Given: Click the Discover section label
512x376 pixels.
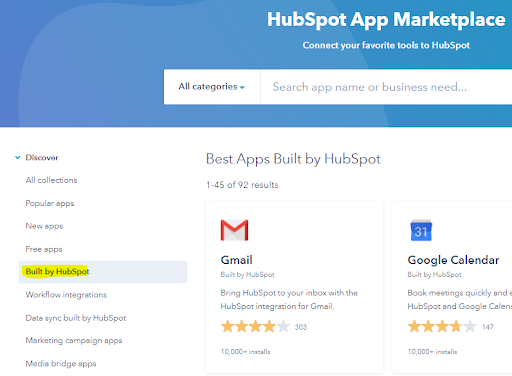Looking at the screenshot, I should click(42, 157).
